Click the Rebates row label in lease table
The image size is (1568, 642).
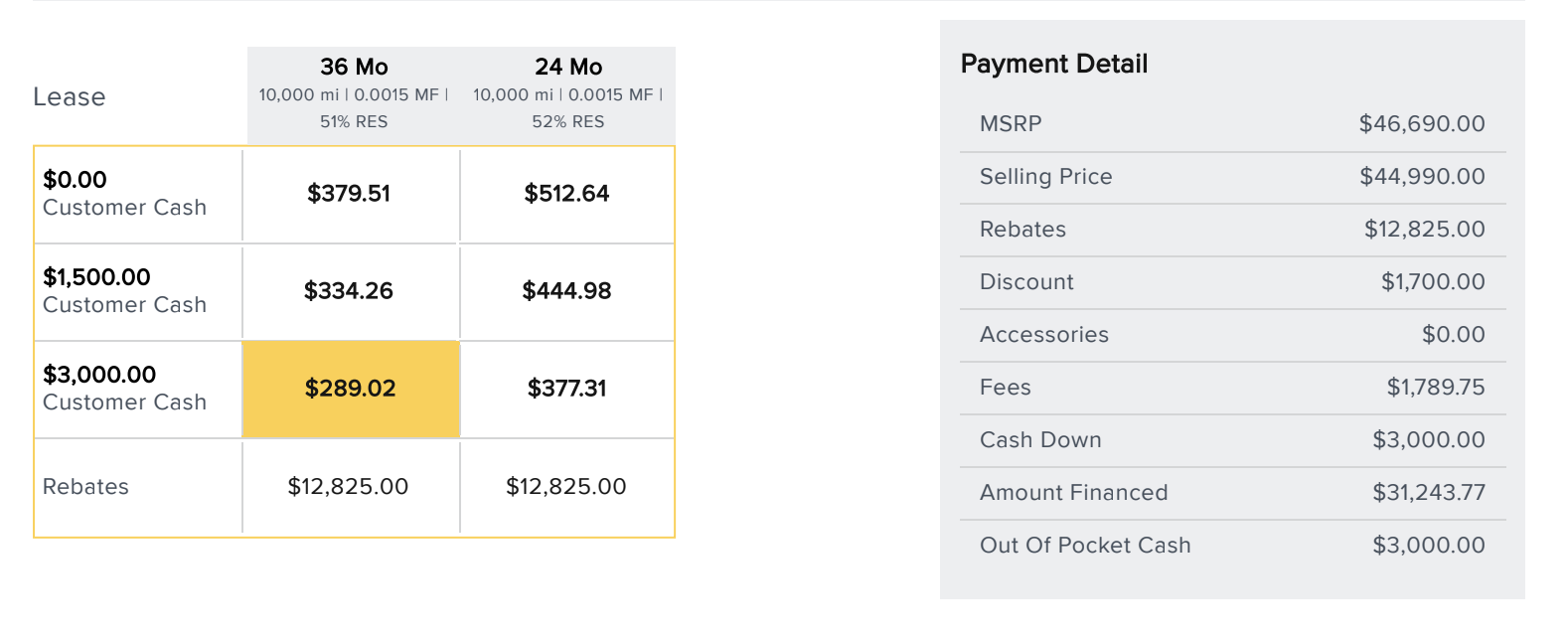(x=85, y=487)
